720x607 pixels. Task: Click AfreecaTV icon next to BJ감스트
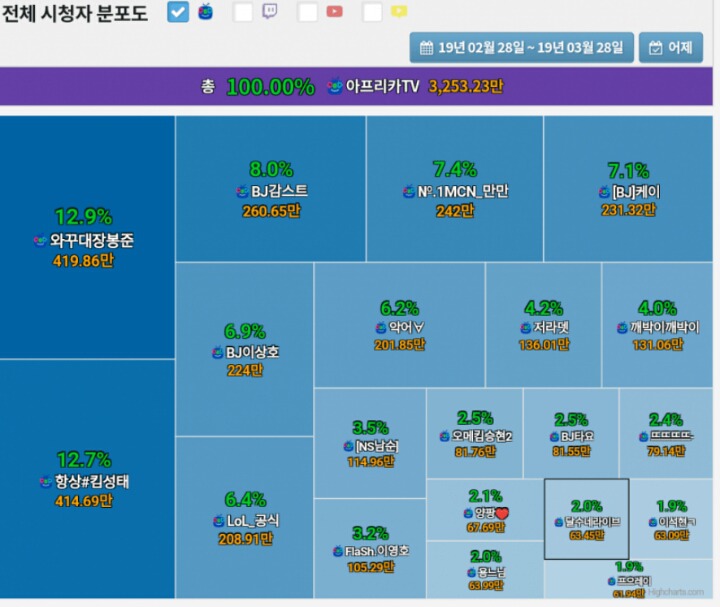pos(242,191)
